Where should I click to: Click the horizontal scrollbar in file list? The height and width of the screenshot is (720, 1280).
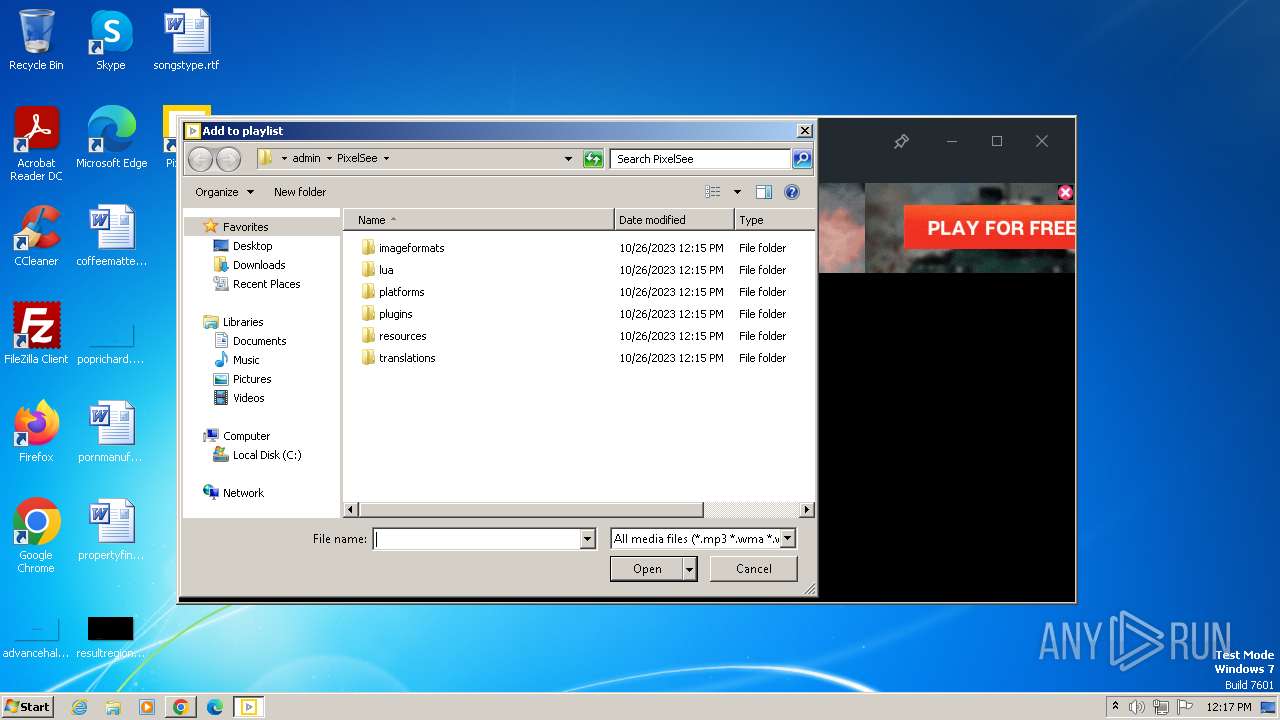[530, 510]
